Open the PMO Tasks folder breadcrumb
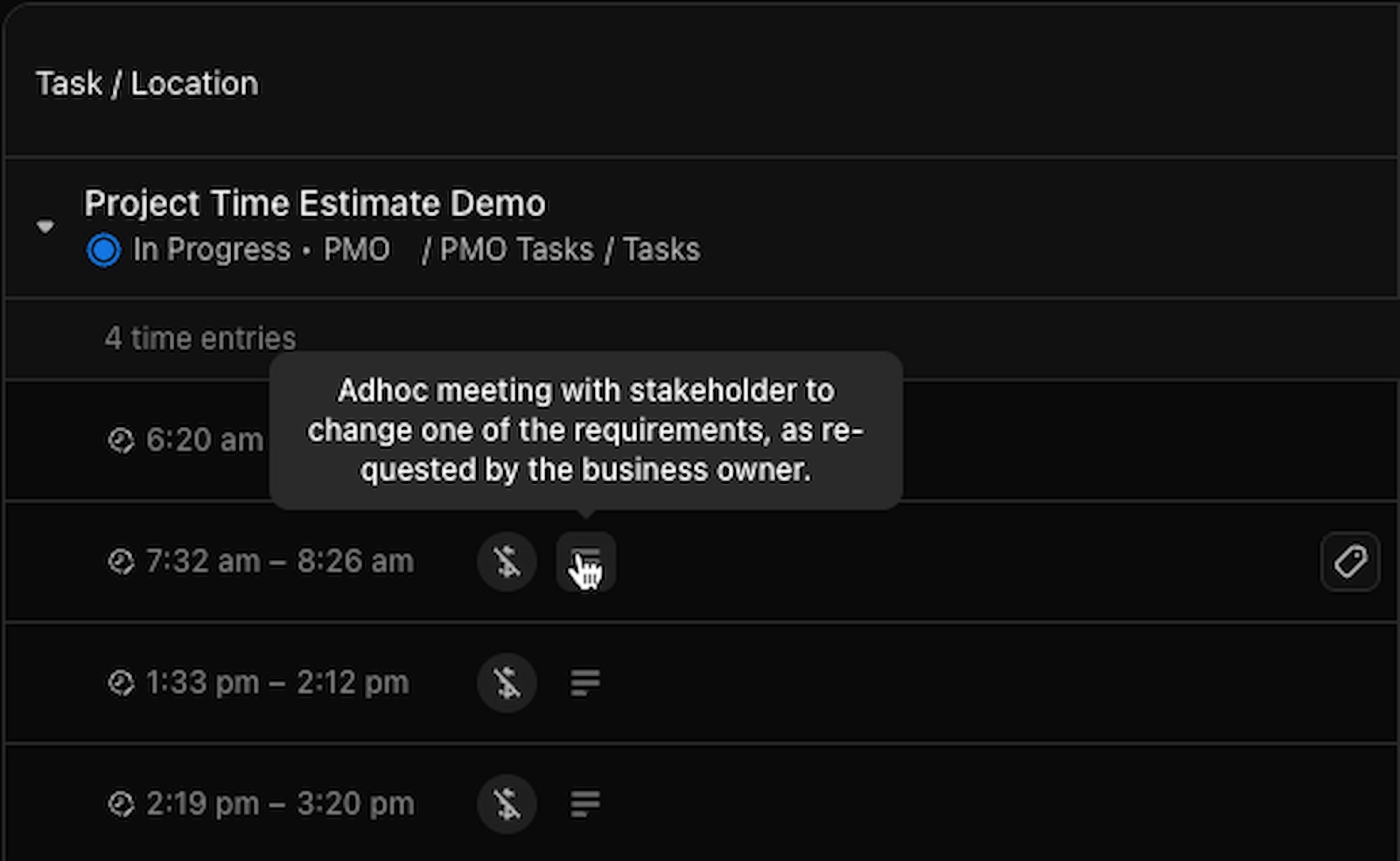Screen dimensions: 1400x861 516,250
